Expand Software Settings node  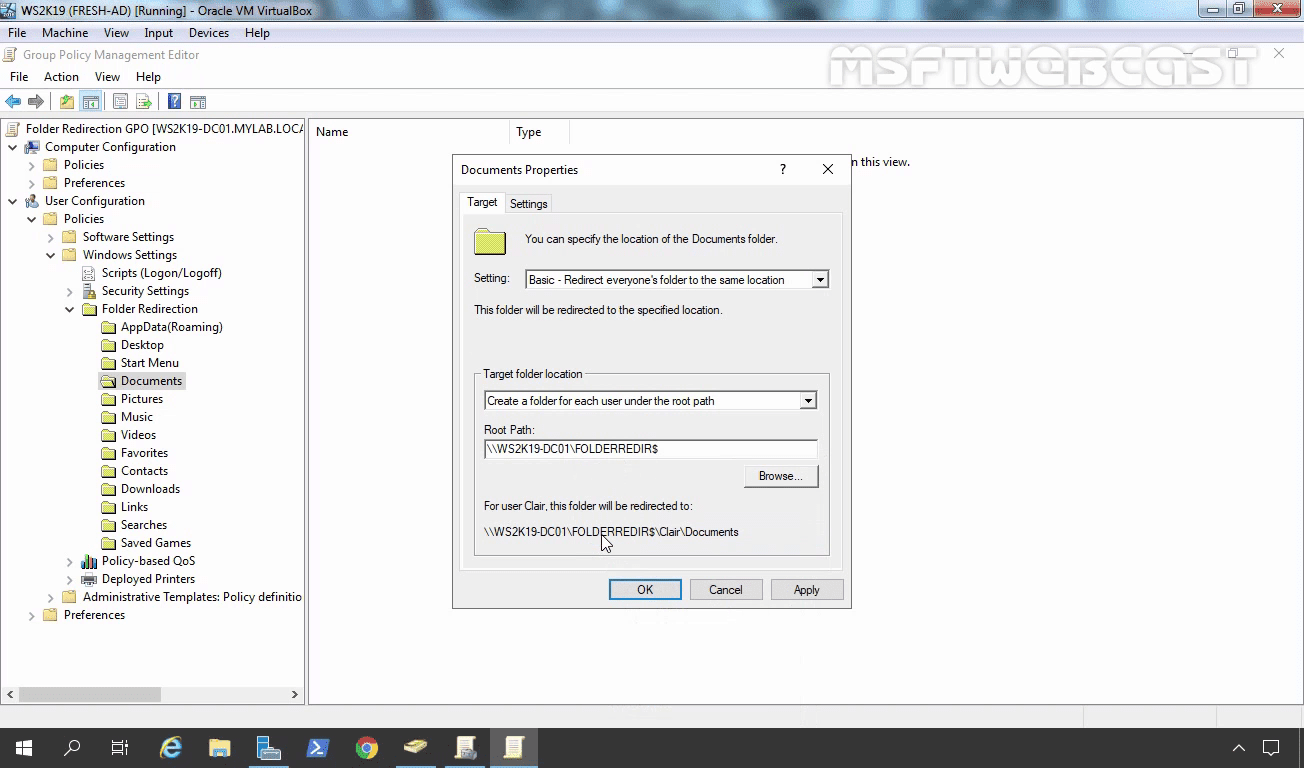click(x=51, y=237)
